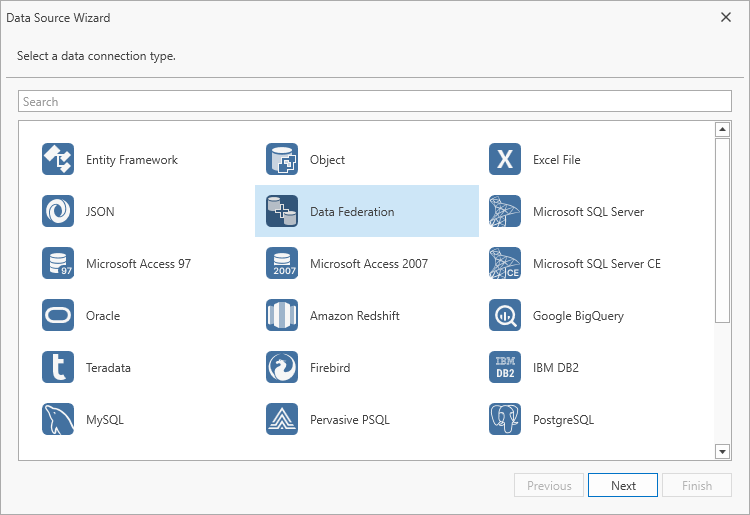Screen dimensions: 750x515
Task: Select the Microsoft Access 97 label
Action: [138, 264]
